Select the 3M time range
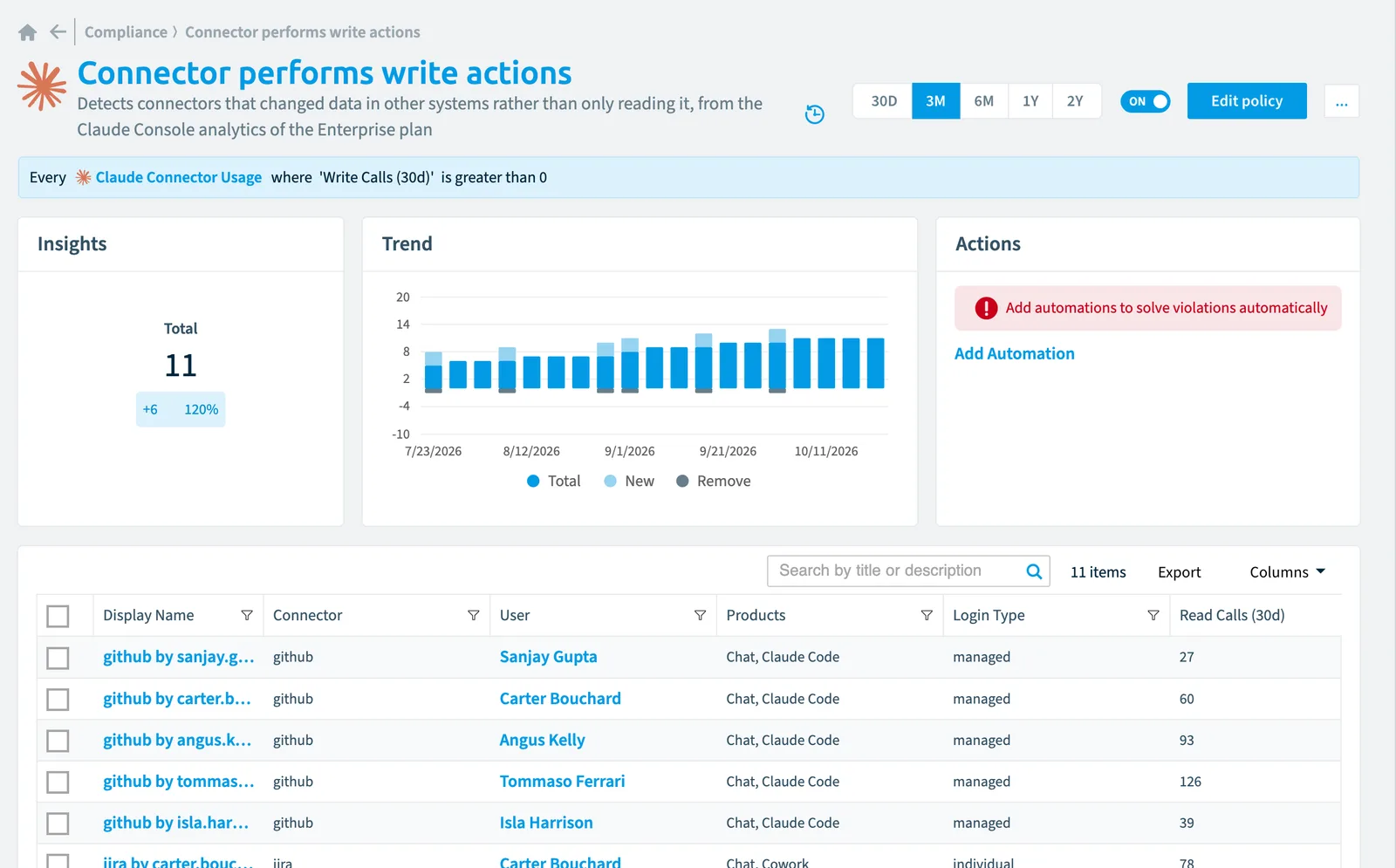 click(936, 101)
